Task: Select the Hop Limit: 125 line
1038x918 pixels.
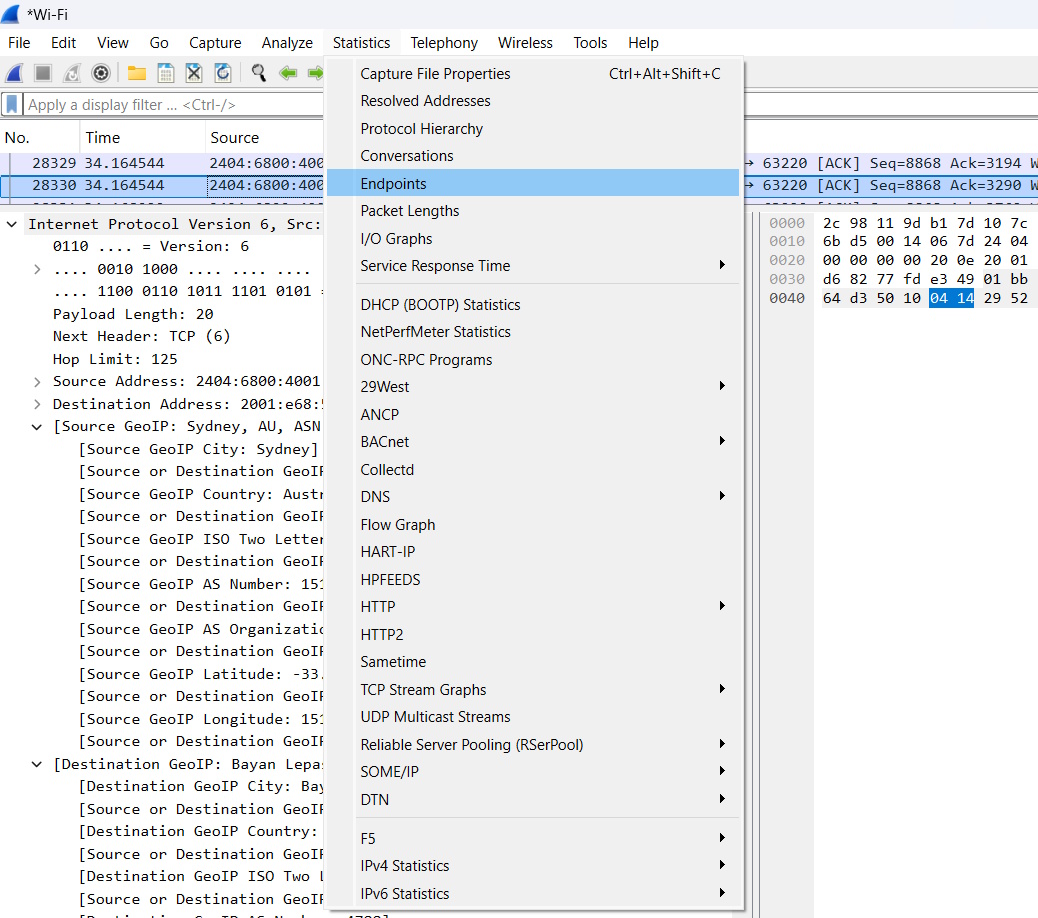Action: pyautogui.click(x=115, y=359)
